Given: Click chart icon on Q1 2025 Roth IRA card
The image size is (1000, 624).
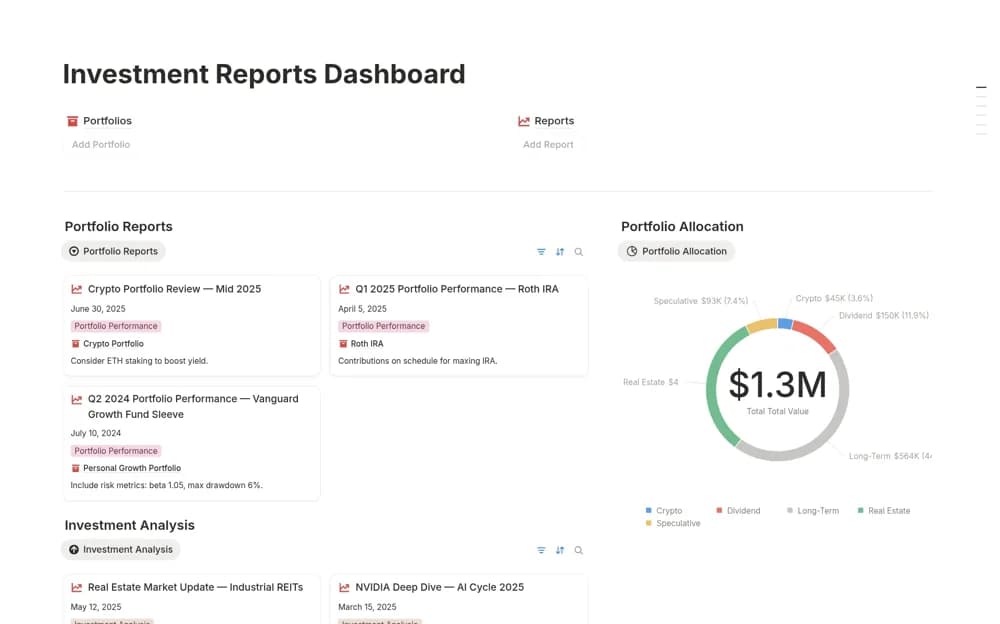Looking at the screenshot, I should [344, 289].
